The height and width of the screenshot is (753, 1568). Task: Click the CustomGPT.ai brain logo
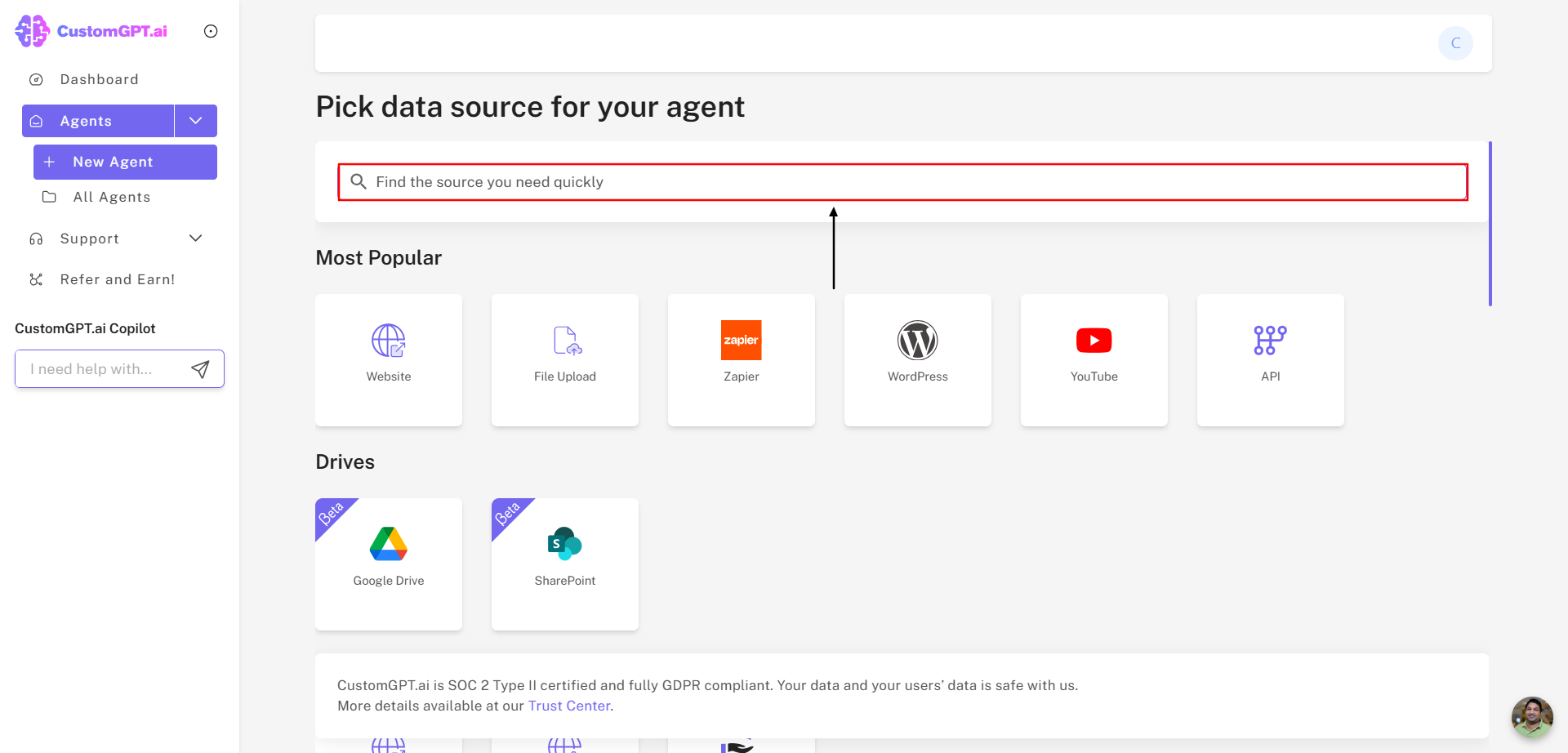(33, 31)
